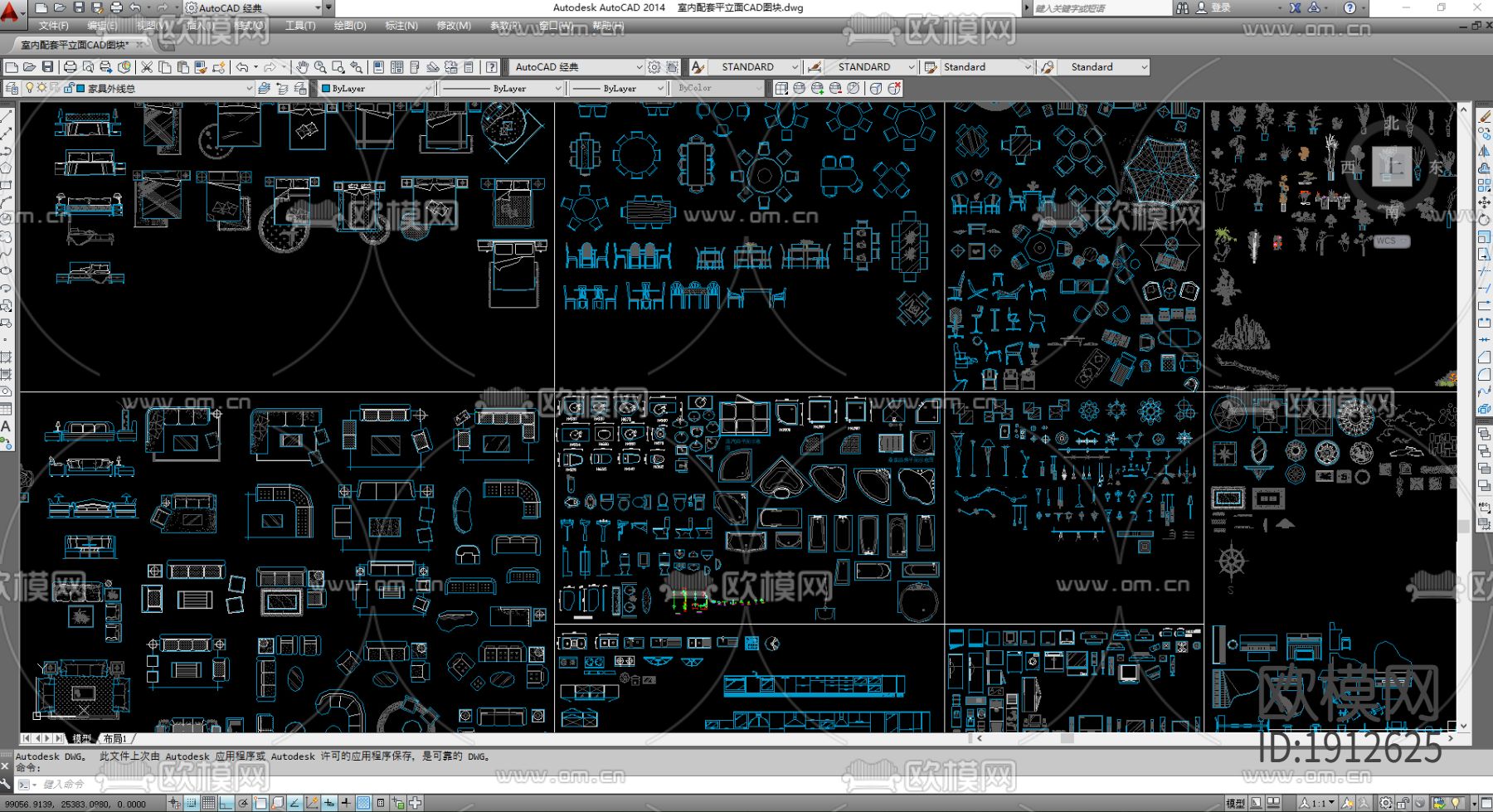Open the QuickCalc calculator icon
The height and width of the screenshot is (812, 1493).
(x=469, y=67)
